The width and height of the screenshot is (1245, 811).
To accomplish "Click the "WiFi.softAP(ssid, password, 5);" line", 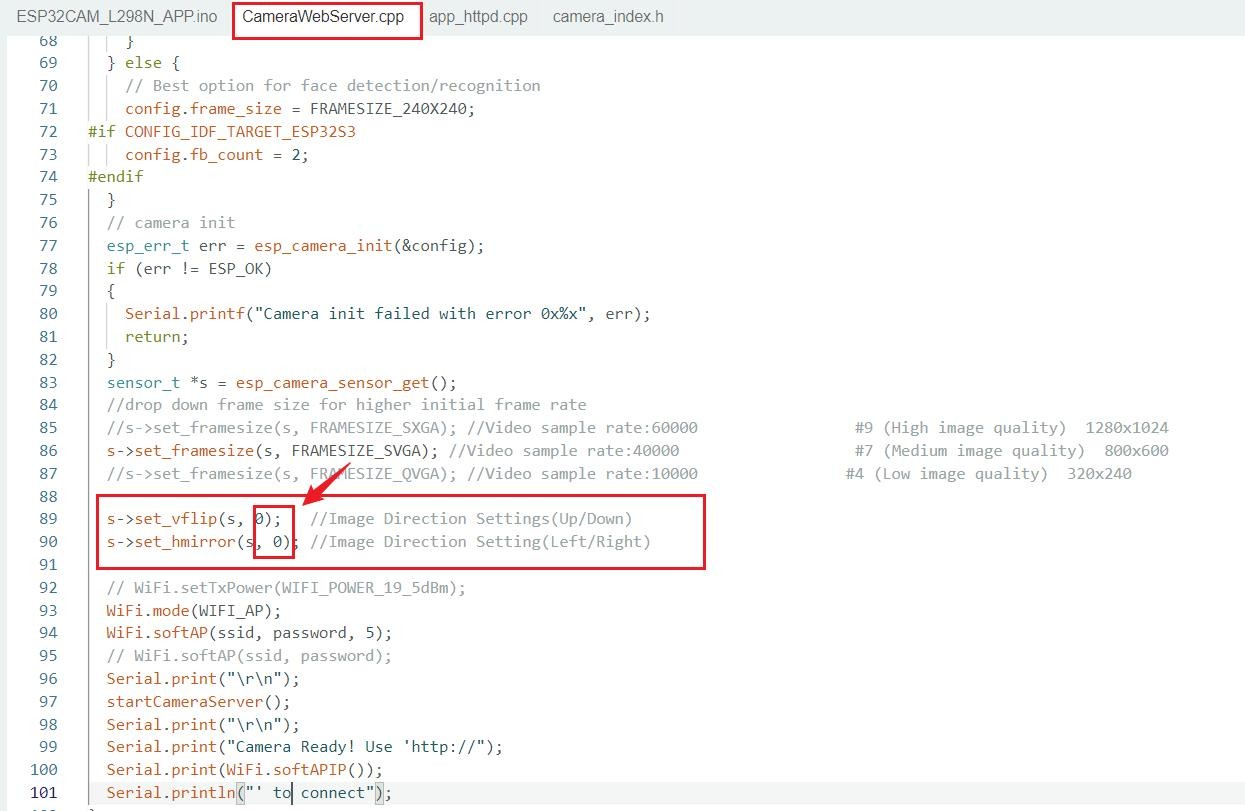I will (249, 633).
